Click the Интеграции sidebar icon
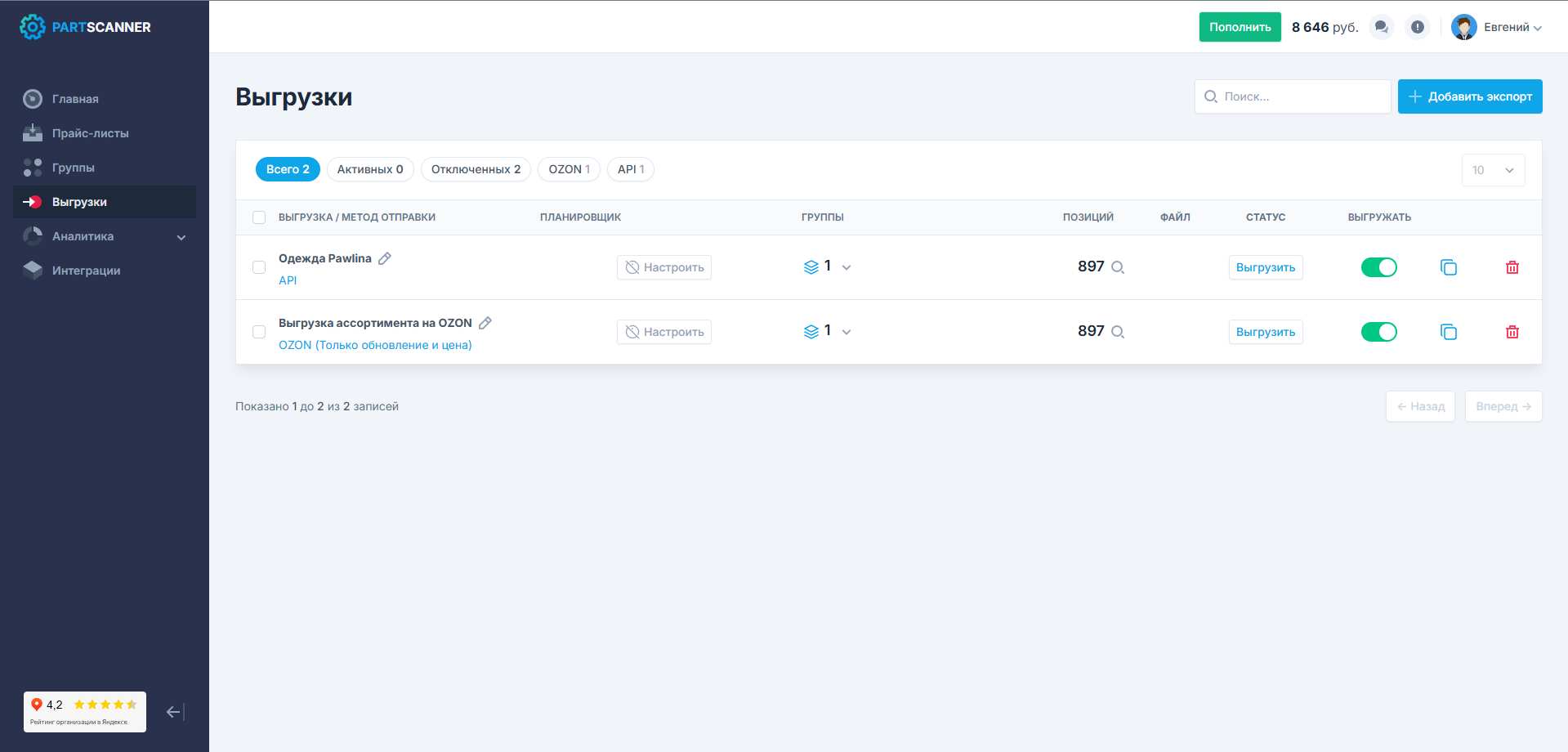 click(33, 271)
